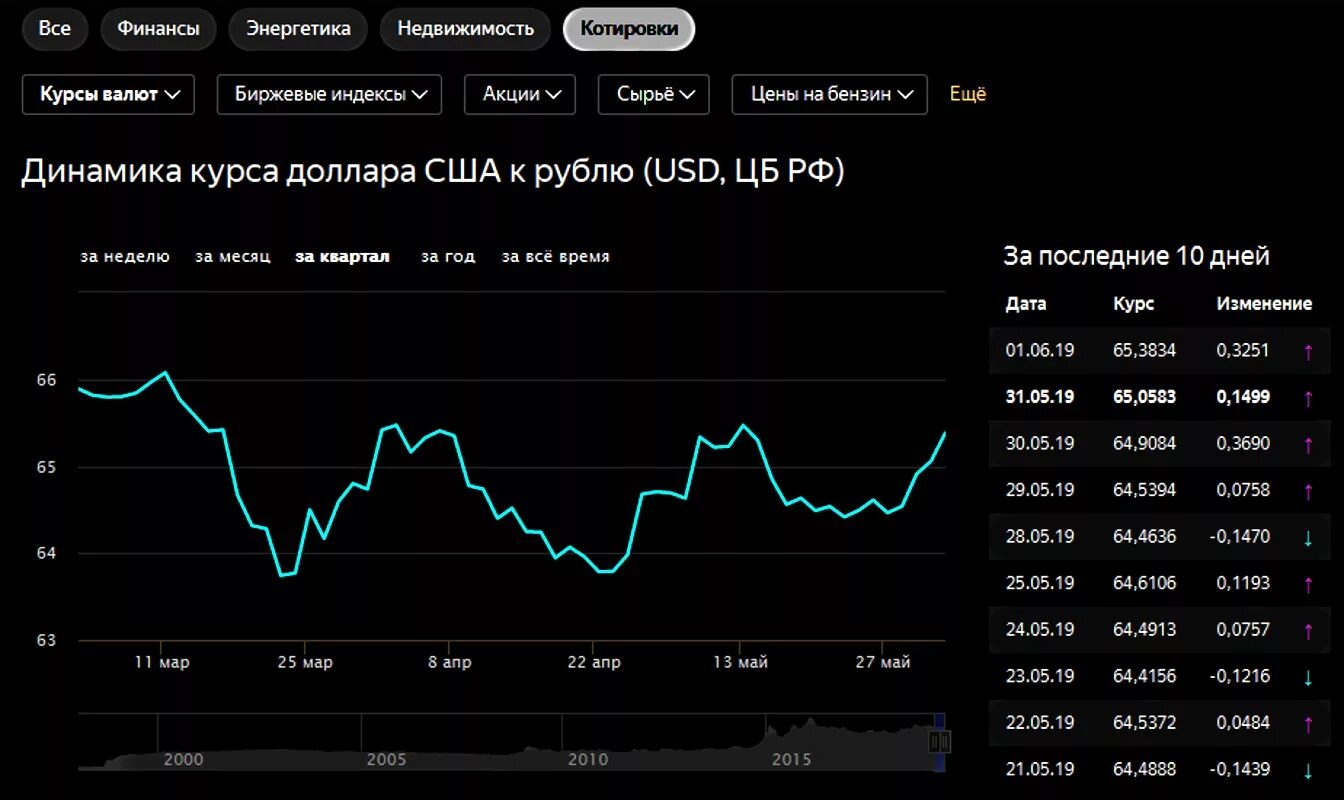Click the rate value 64,4888
The height and width of the screenshot is (800, 1344).
[1144, 769]
